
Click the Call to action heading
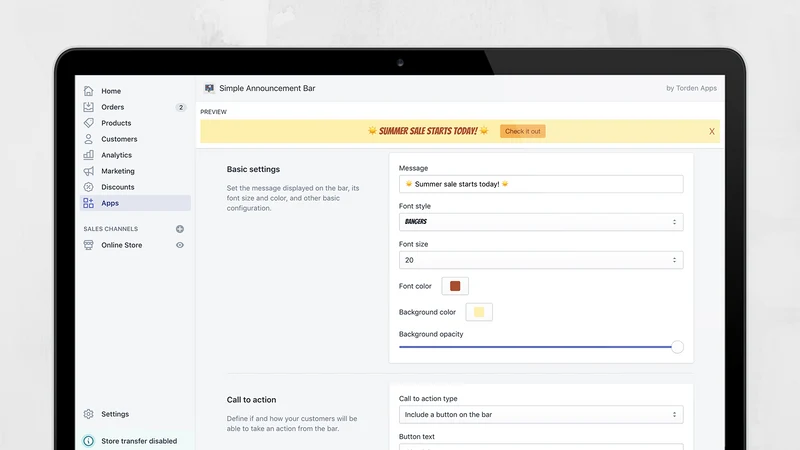coord(252,400)
